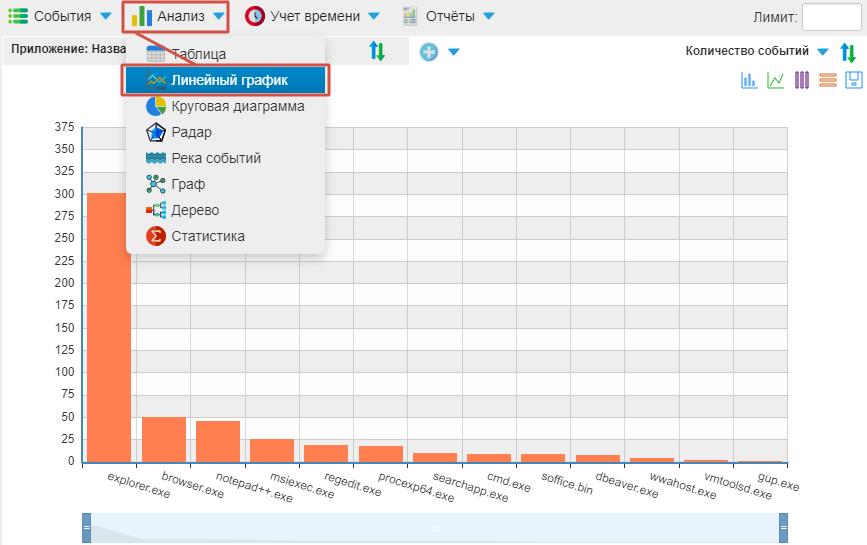Select Линейный график from Анализ menu
This screenshot has width=867, height=545.
[226, 80]
